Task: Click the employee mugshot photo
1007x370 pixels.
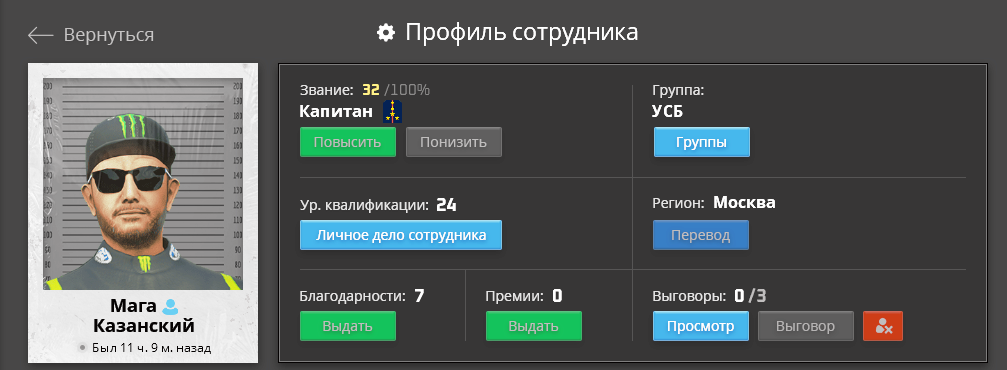Action: point(143,184)
